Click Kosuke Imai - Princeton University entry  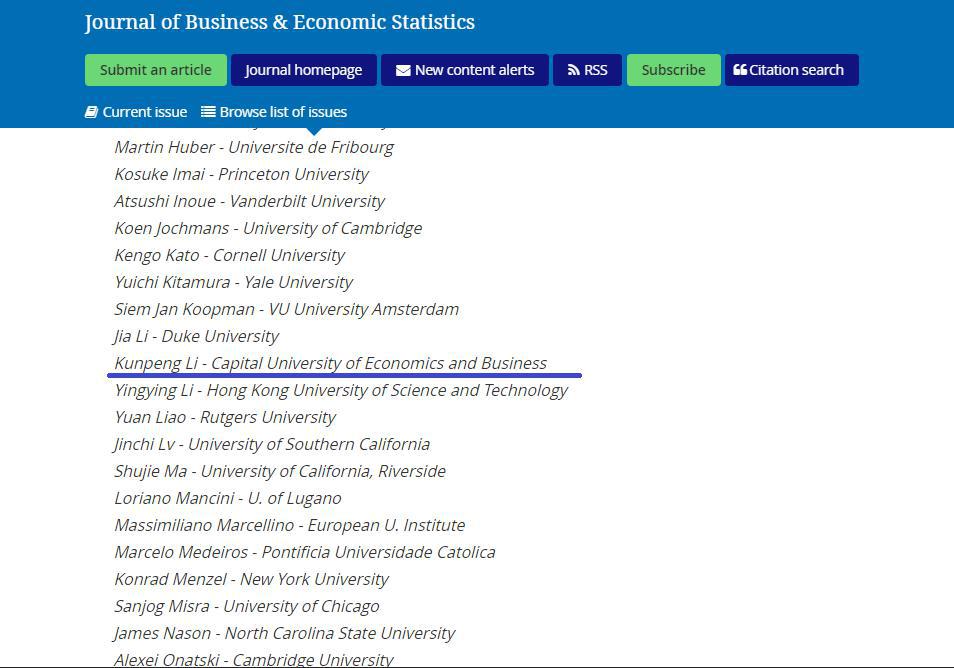tap(241, 174)
